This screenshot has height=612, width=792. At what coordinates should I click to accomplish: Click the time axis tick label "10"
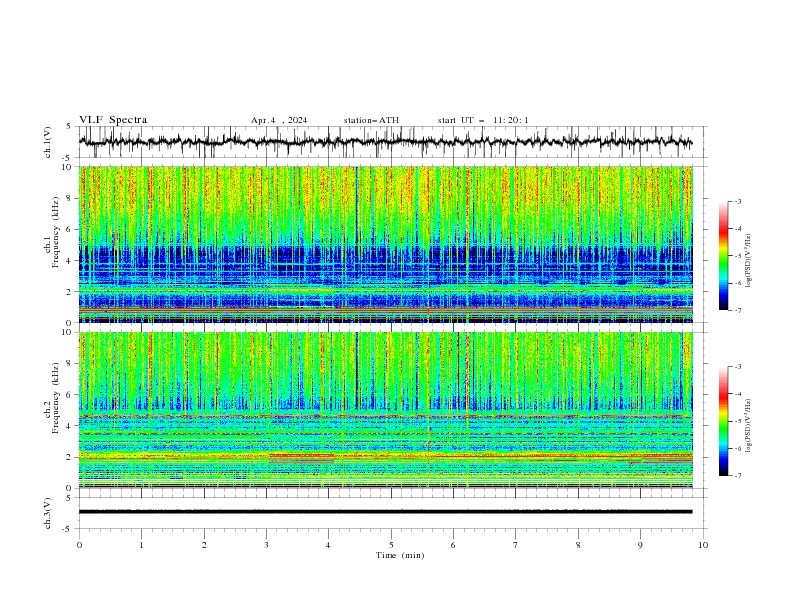point(703,545)
